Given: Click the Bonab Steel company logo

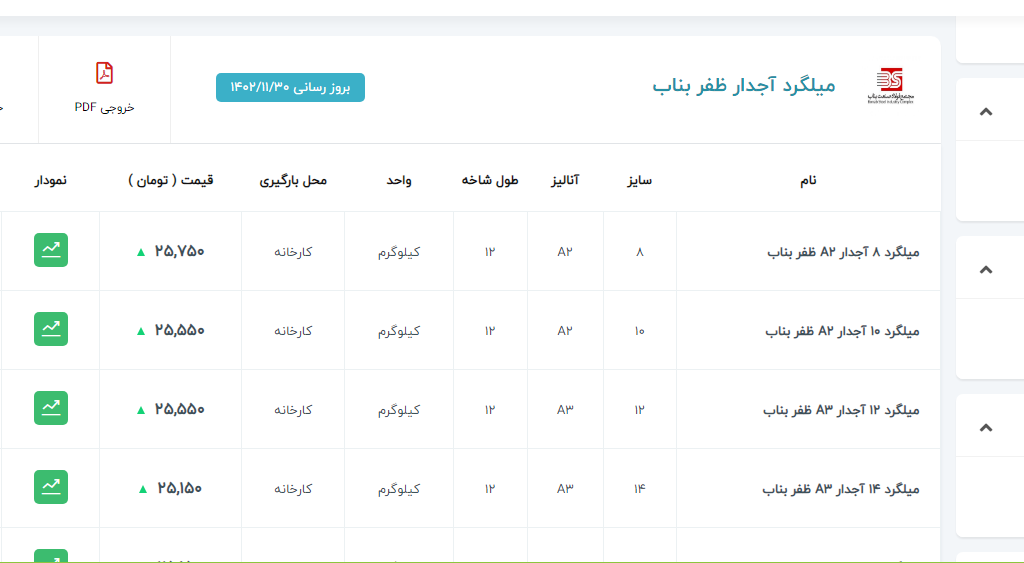Looking at the screenshot, I should (889, 87).
